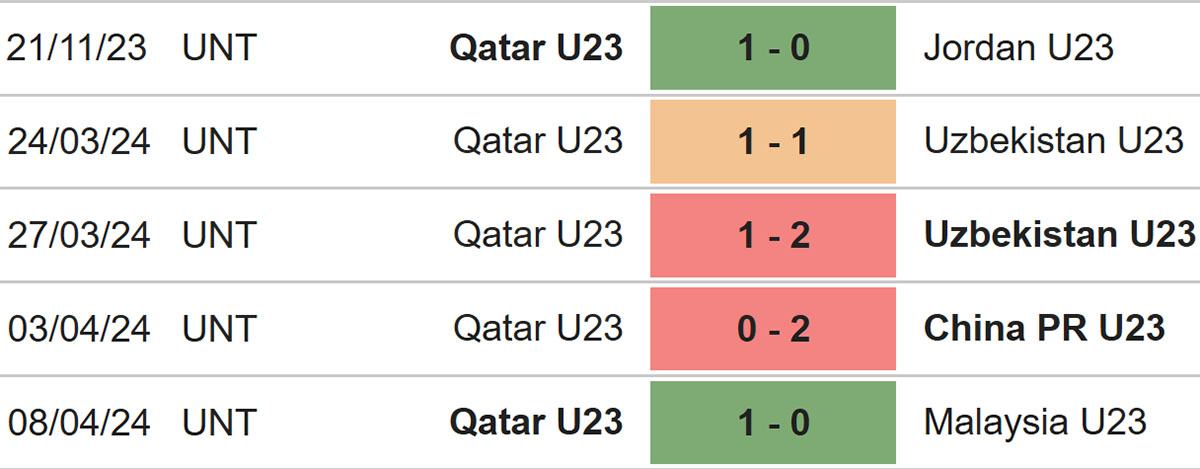Select Qatar U23 in the 24/03/24 row
This screenshot has height=469, width=1200.
[x=538, y=141]
